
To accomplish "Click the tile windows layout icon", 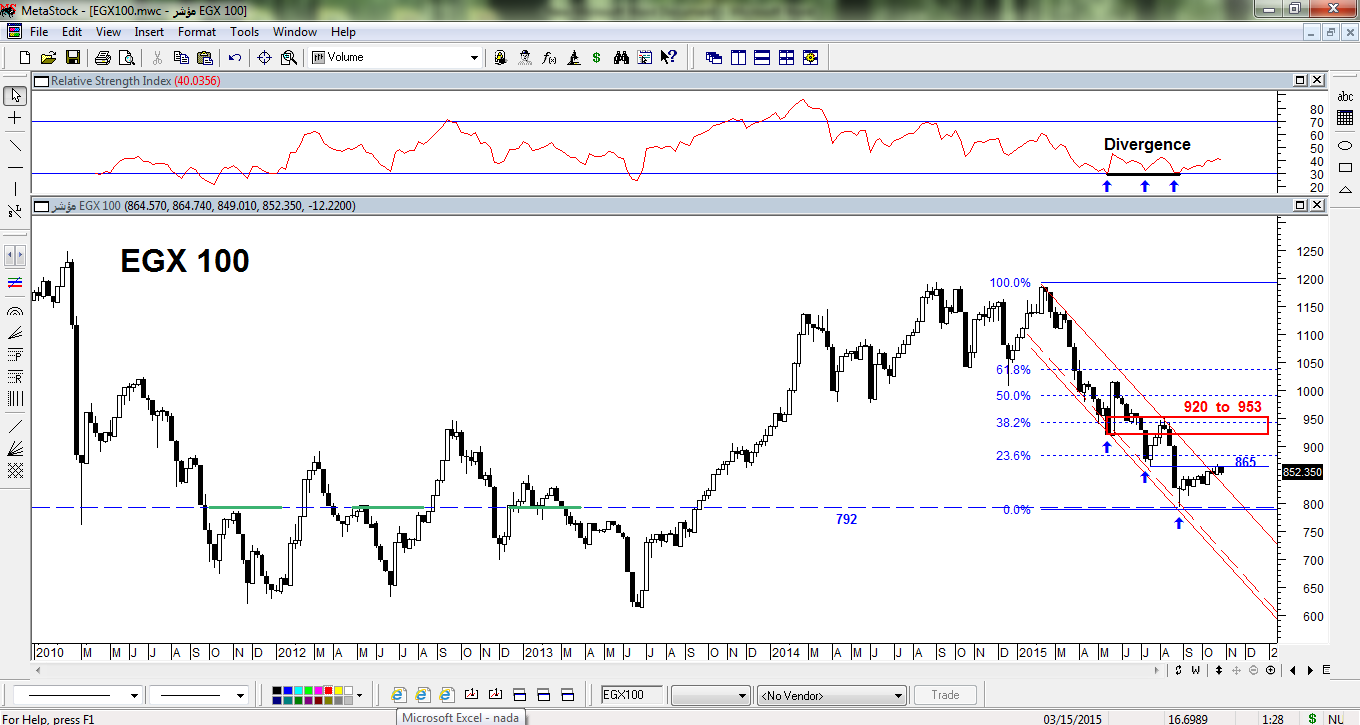I will (x=786, y=57).
